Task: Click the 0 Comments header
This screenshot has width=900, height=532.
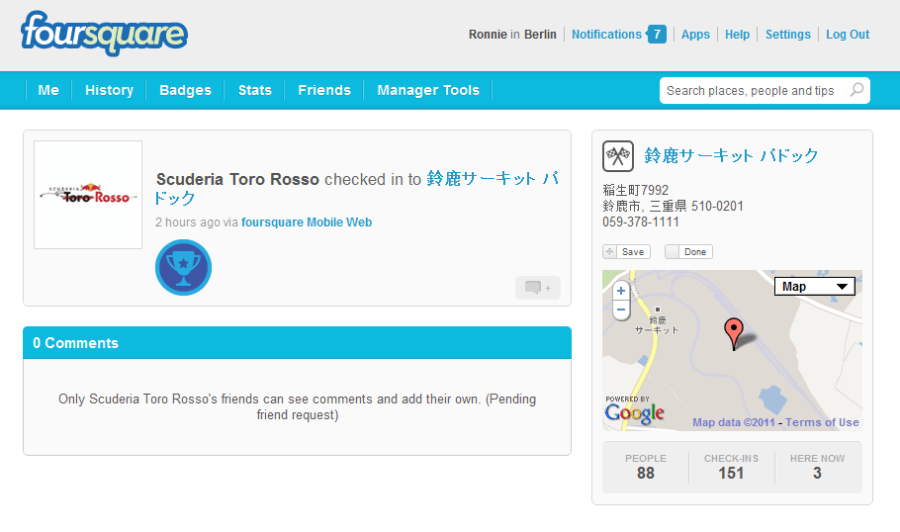Action: (x=297, y=343)
